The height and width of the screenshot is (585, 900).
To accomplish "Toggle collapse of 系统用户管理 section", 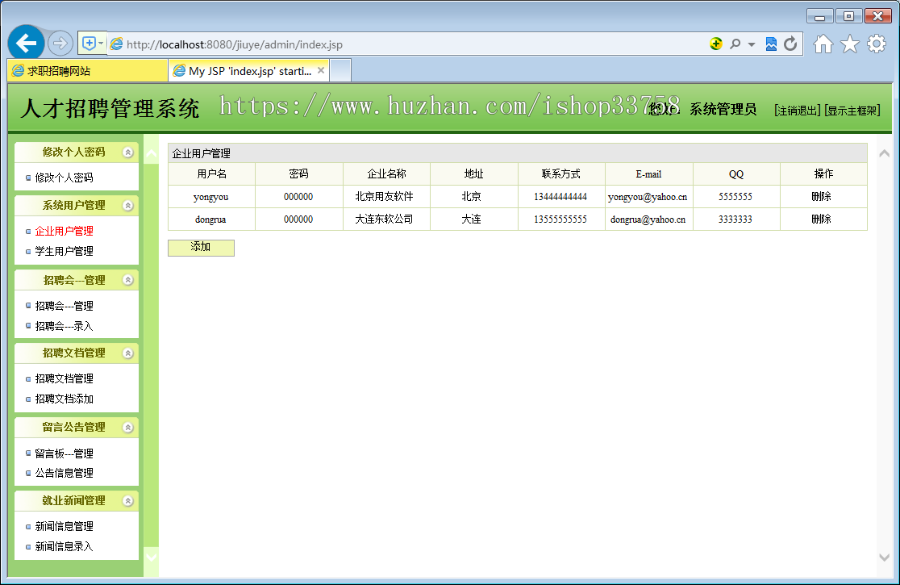I will 127,206.
